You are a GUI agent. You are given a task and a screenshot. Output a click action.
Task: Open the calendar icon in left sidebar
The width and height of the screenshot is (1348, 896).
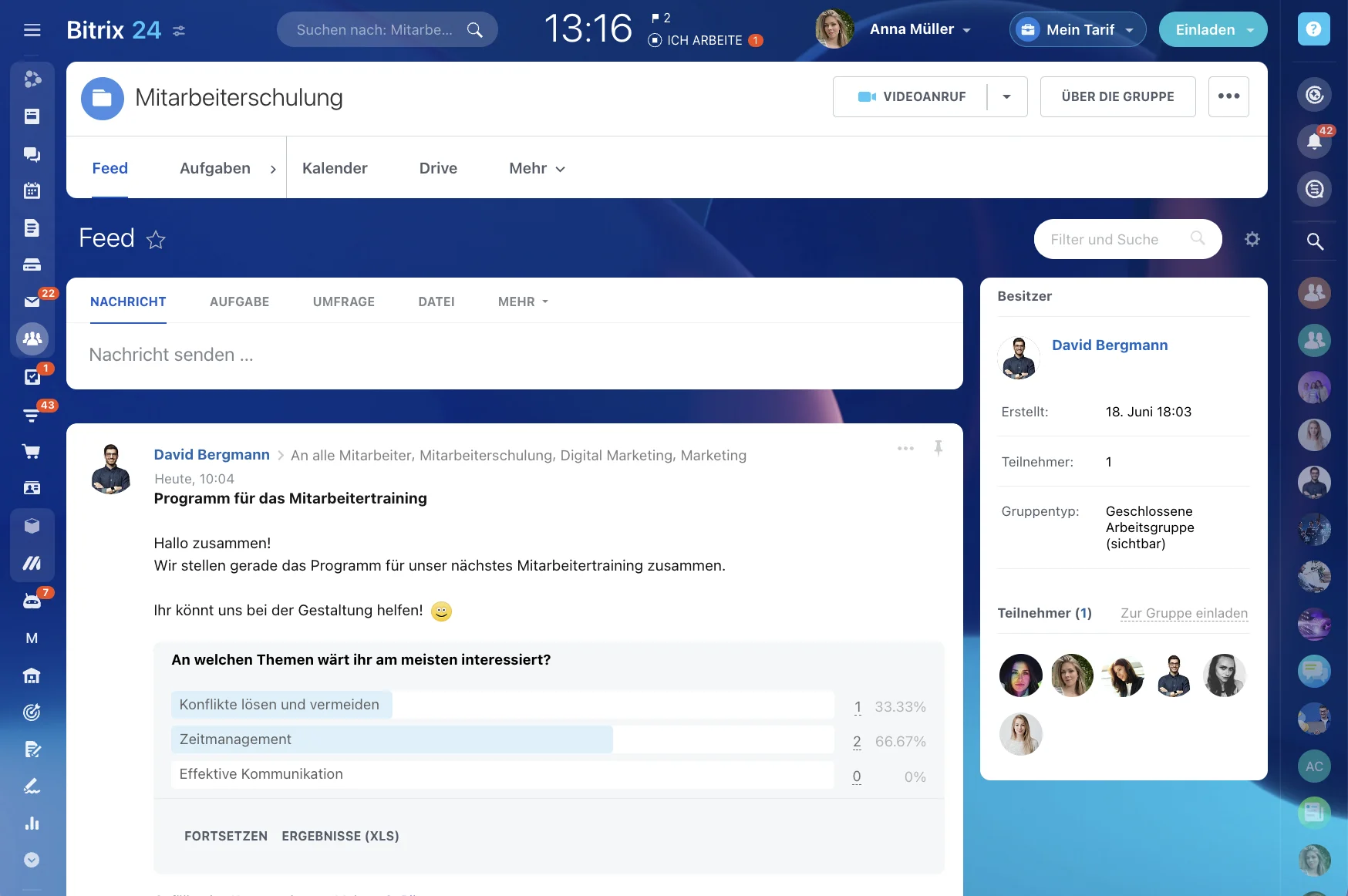click(32, 190)
